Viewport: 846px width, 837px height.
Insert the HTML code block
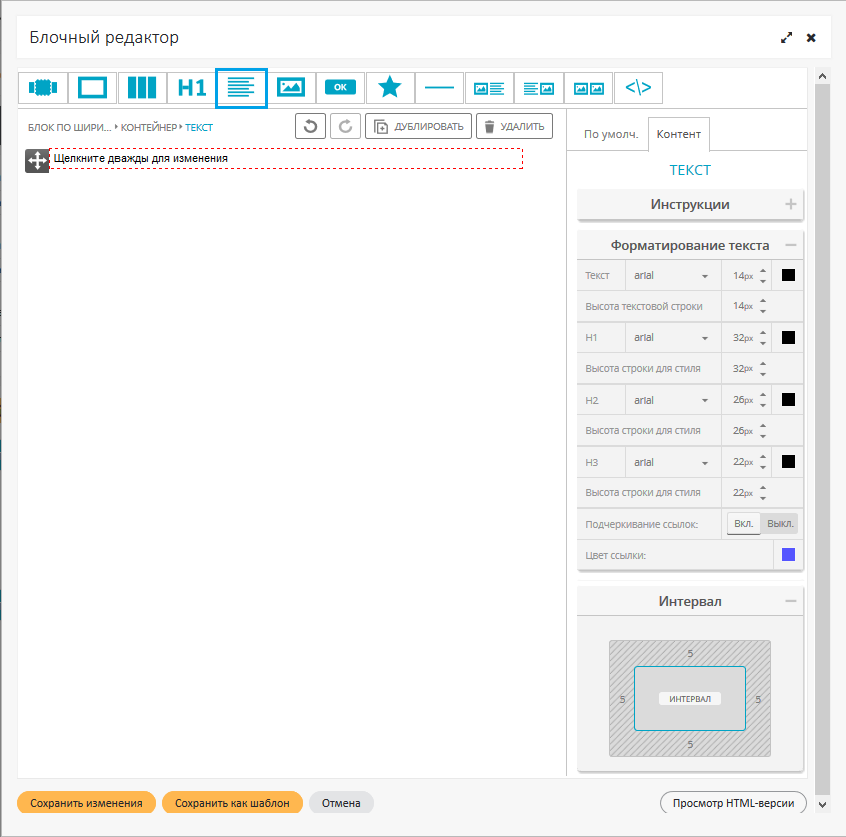coord(638,88)
